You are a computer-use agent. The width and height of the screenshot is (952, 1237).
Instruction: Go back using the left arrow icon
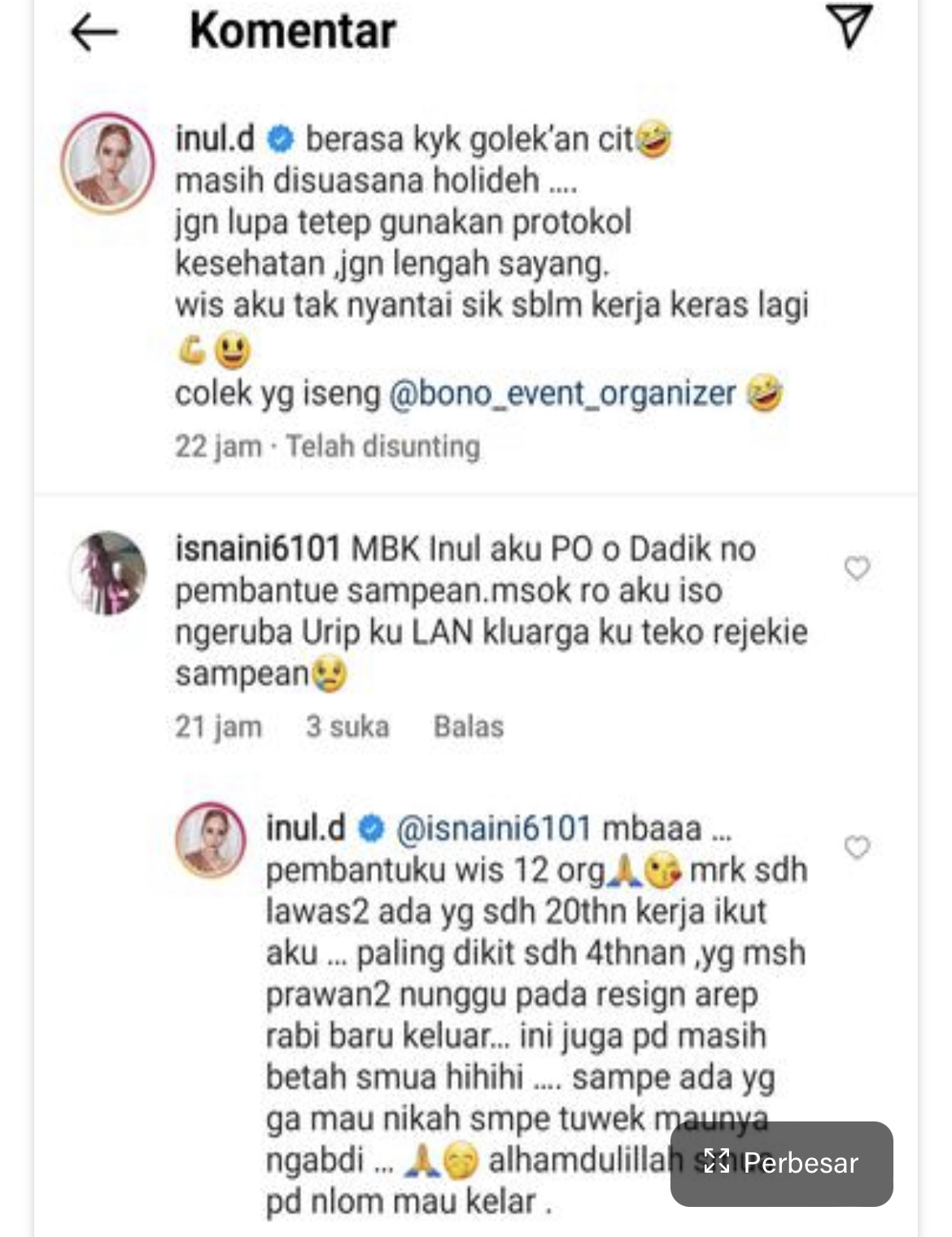coord(94,33)
